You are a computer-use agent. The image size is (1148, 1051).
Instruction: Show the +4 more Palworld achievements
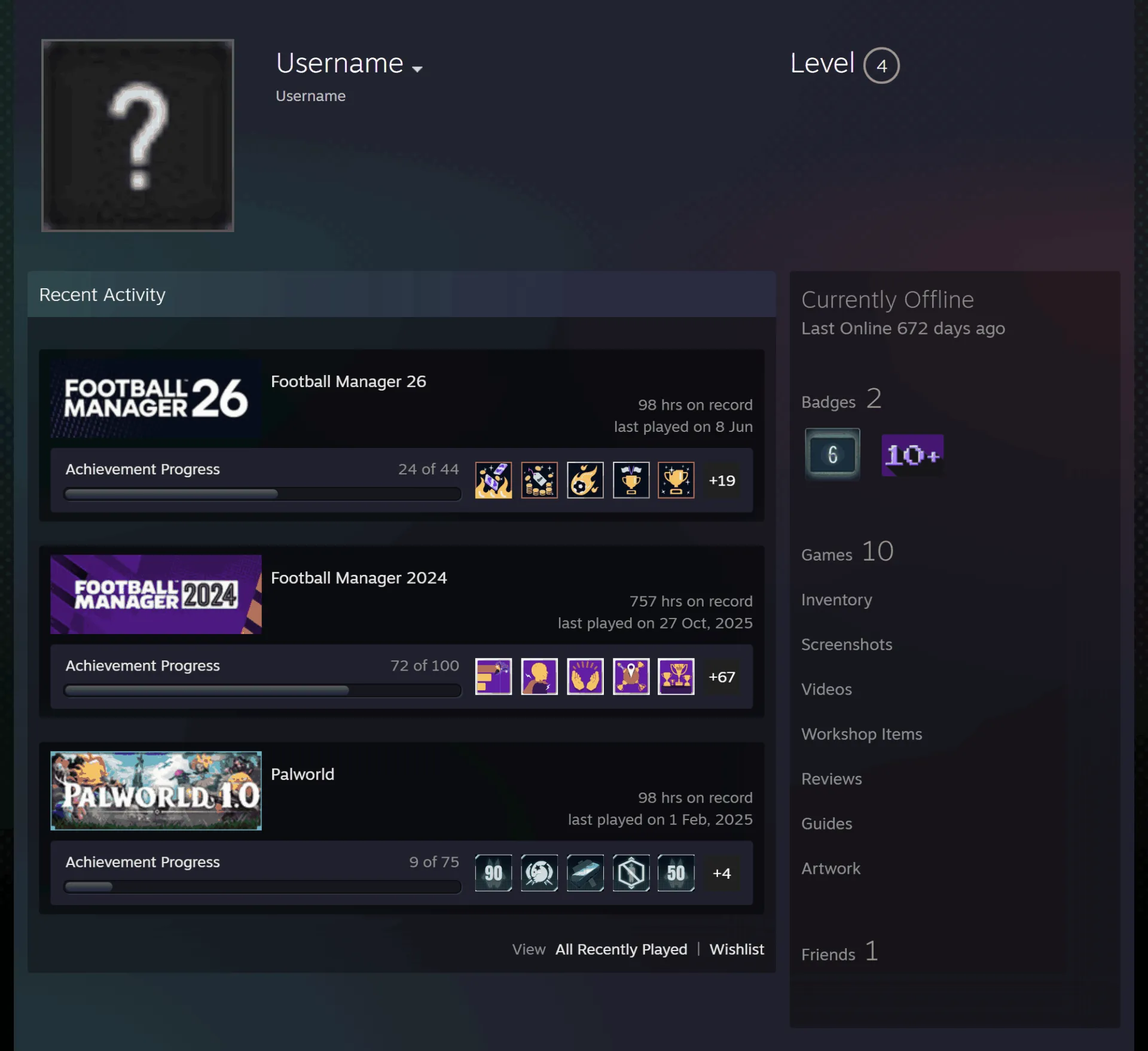pyautogui.click(x=722, y=873)
